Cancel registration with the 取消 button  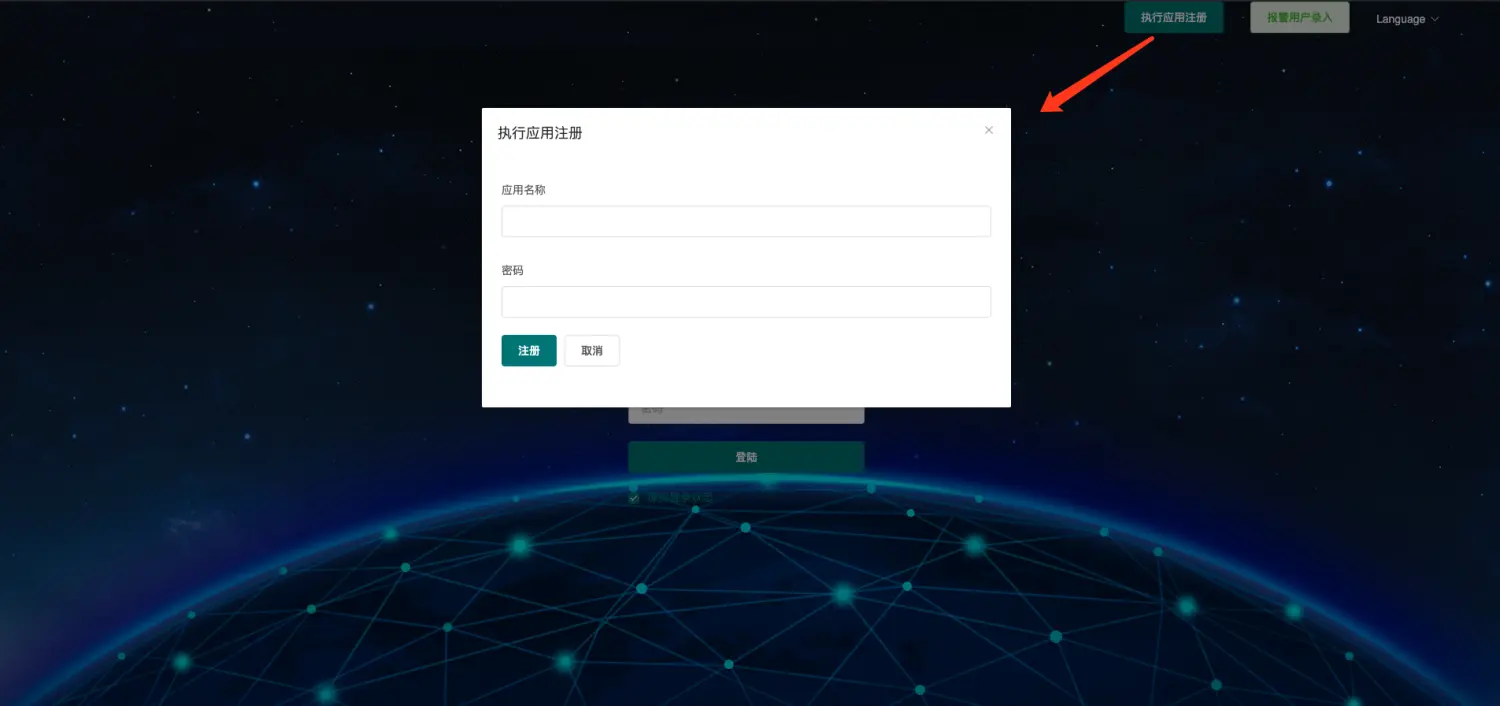592,351
